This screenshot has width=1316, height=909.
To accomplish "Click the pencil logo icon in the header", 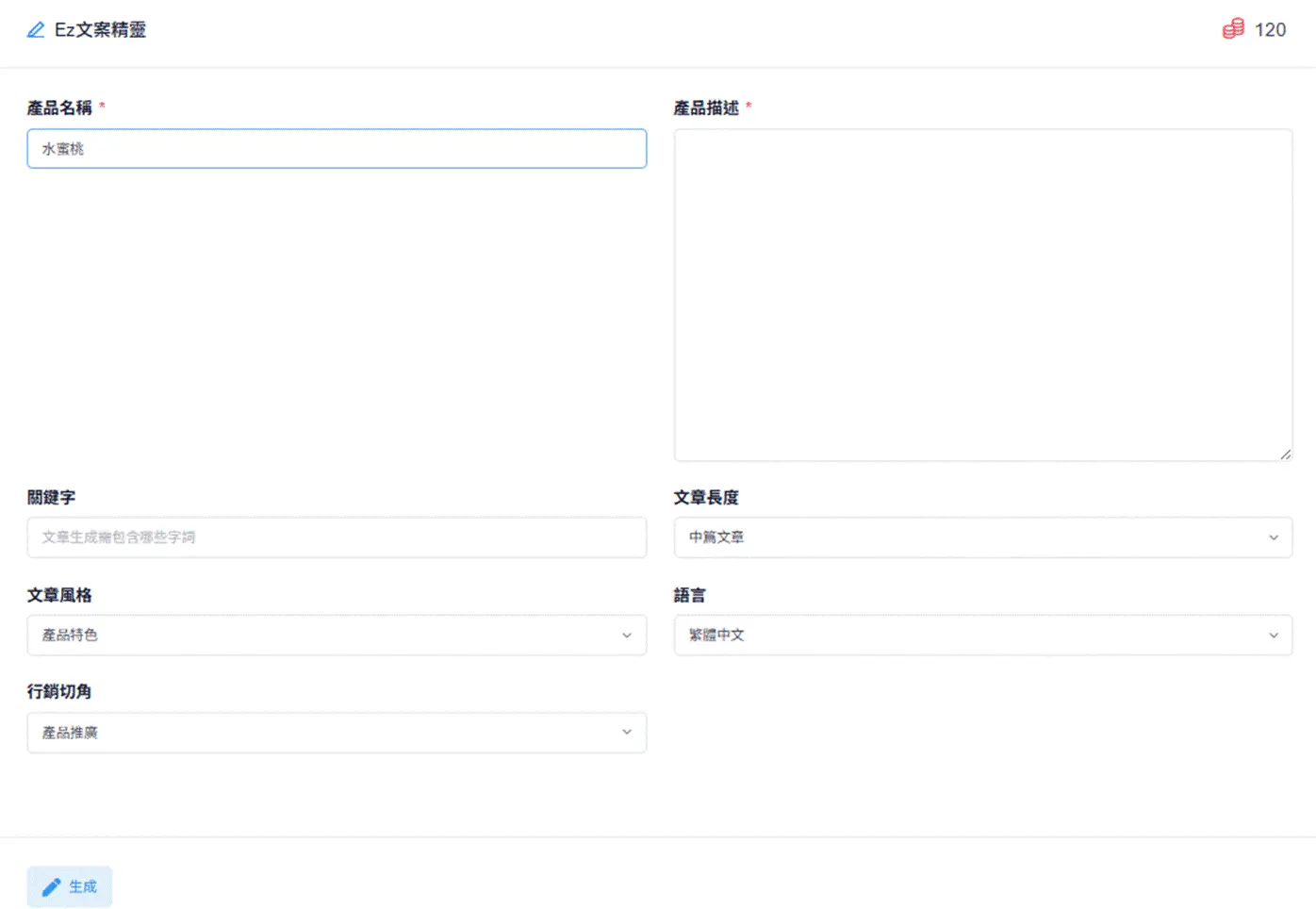I will pos(36,30).
